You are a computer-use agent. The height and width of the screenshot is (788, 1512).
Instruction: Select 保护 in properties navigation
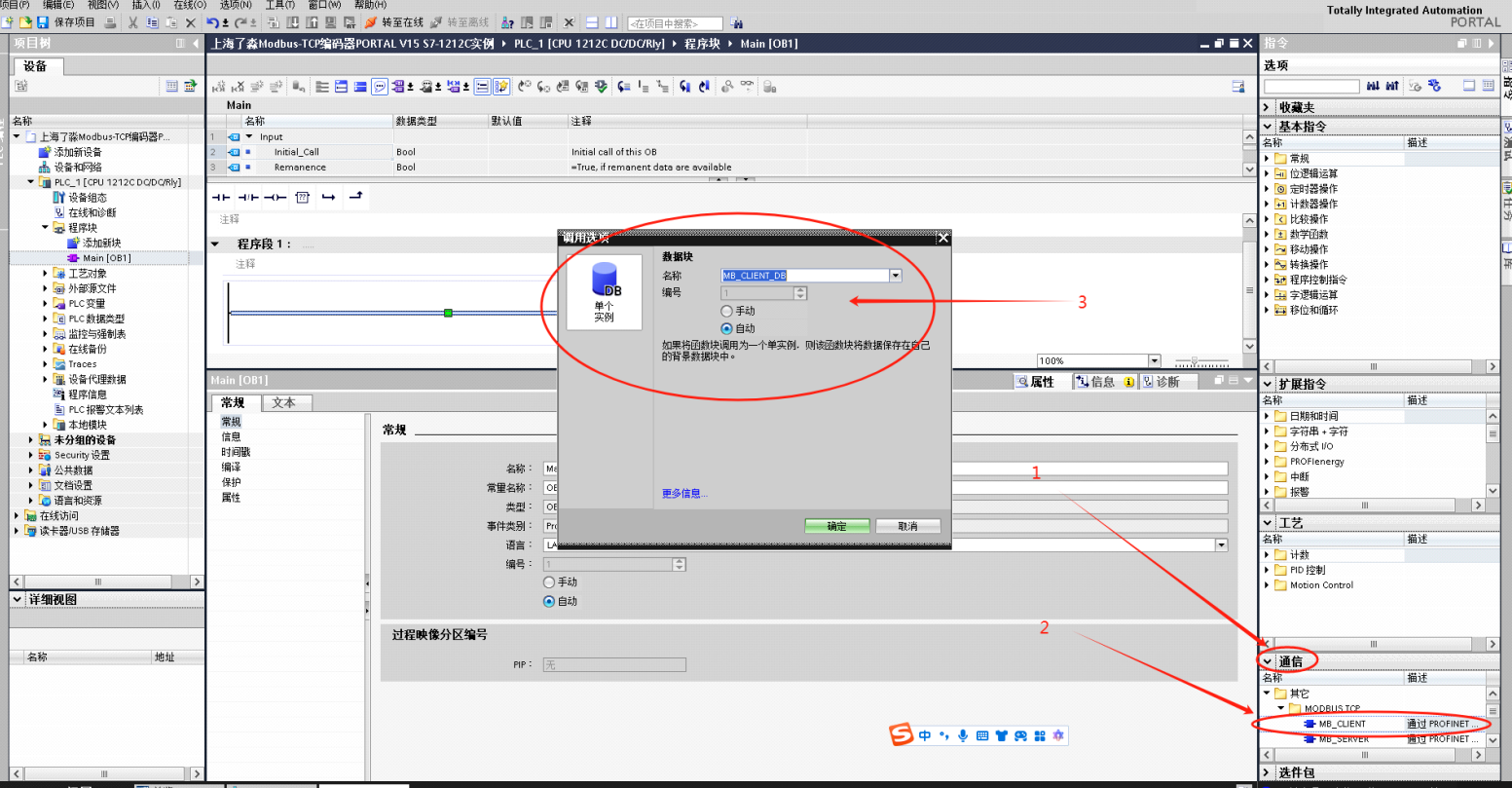pos(231,482)
